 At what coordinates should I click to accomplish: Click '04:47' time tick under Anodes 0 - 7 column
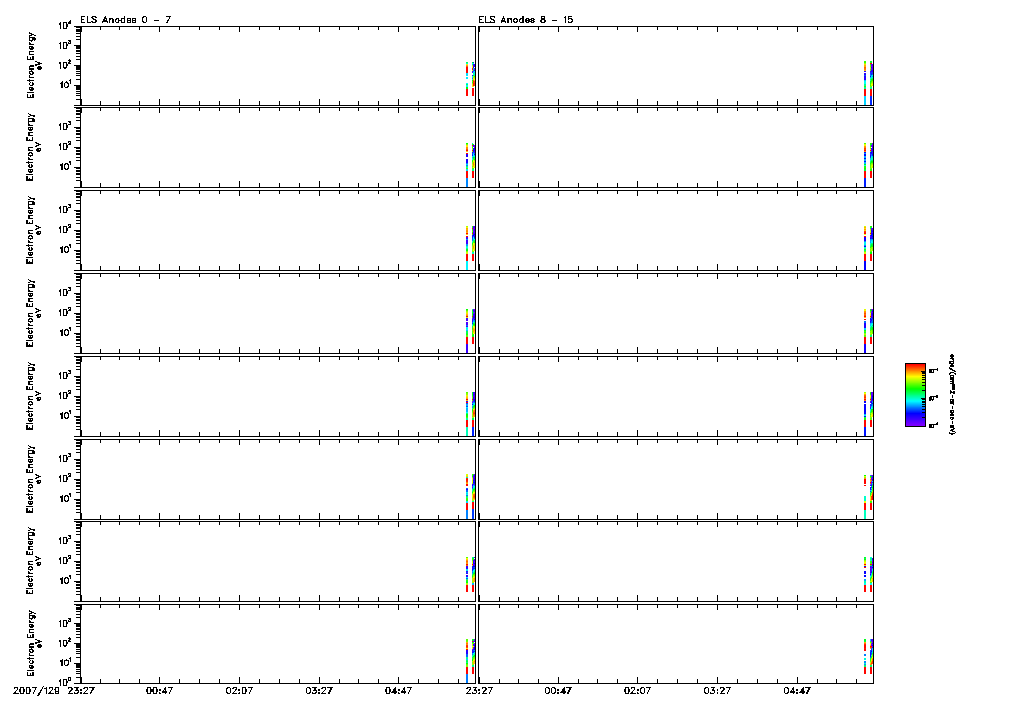[x=398, y=691]
